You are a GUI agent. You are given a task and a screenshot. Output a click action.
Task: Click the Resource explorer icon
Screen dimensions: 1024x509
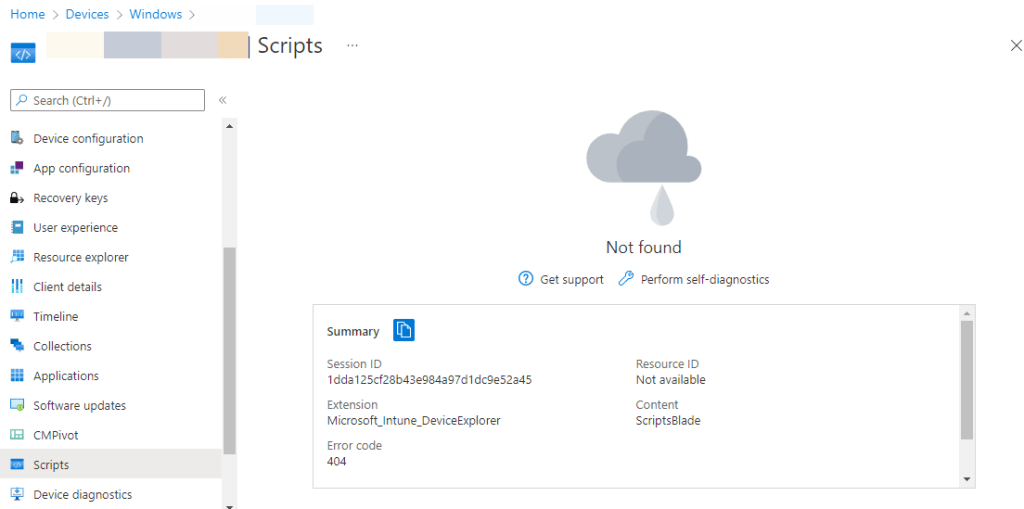point(16,257)
